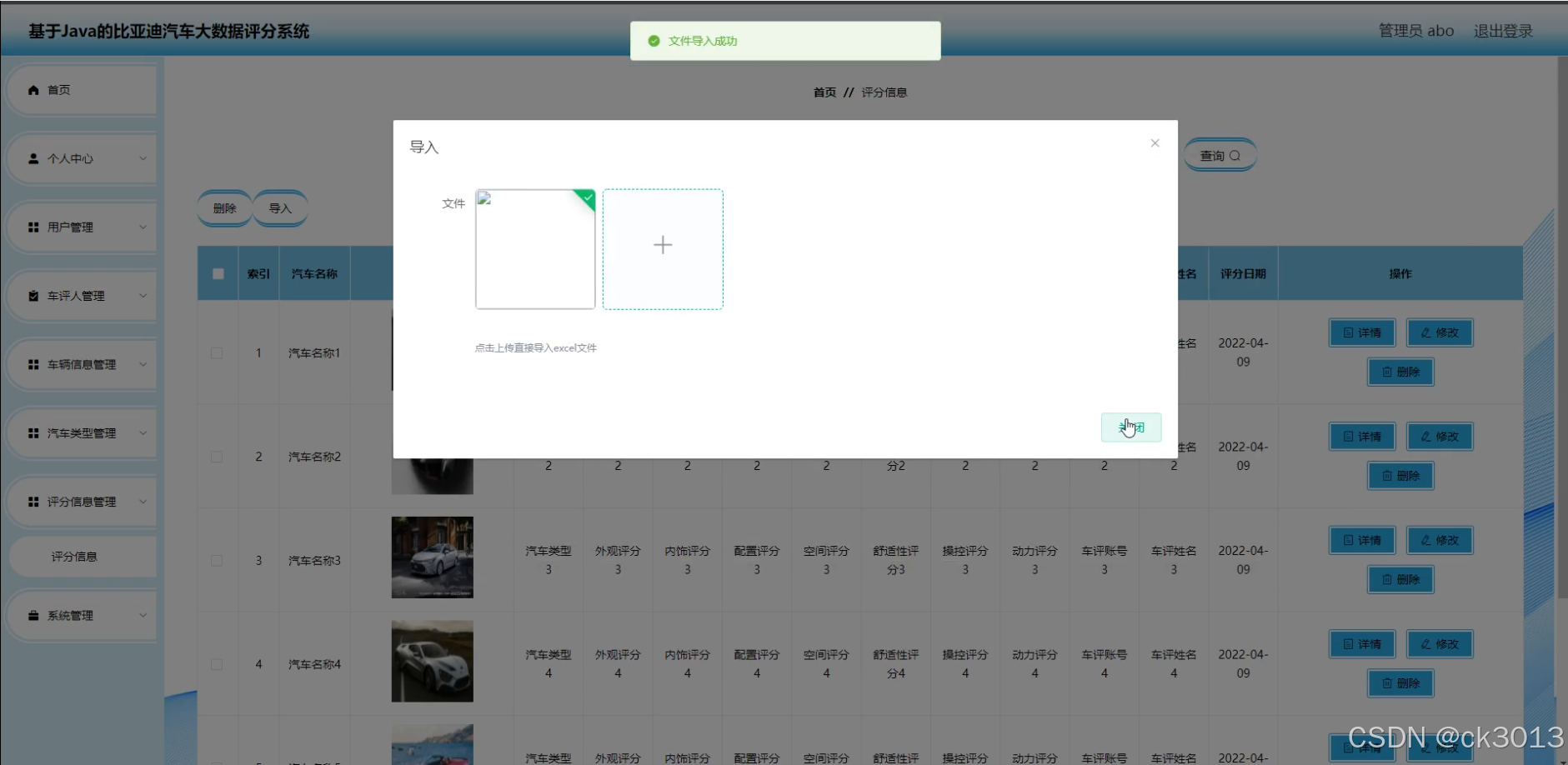The image size is (1568, 765).
Task: Click the row 2 删除 button in 操作 column
Action: point(1400,476)
